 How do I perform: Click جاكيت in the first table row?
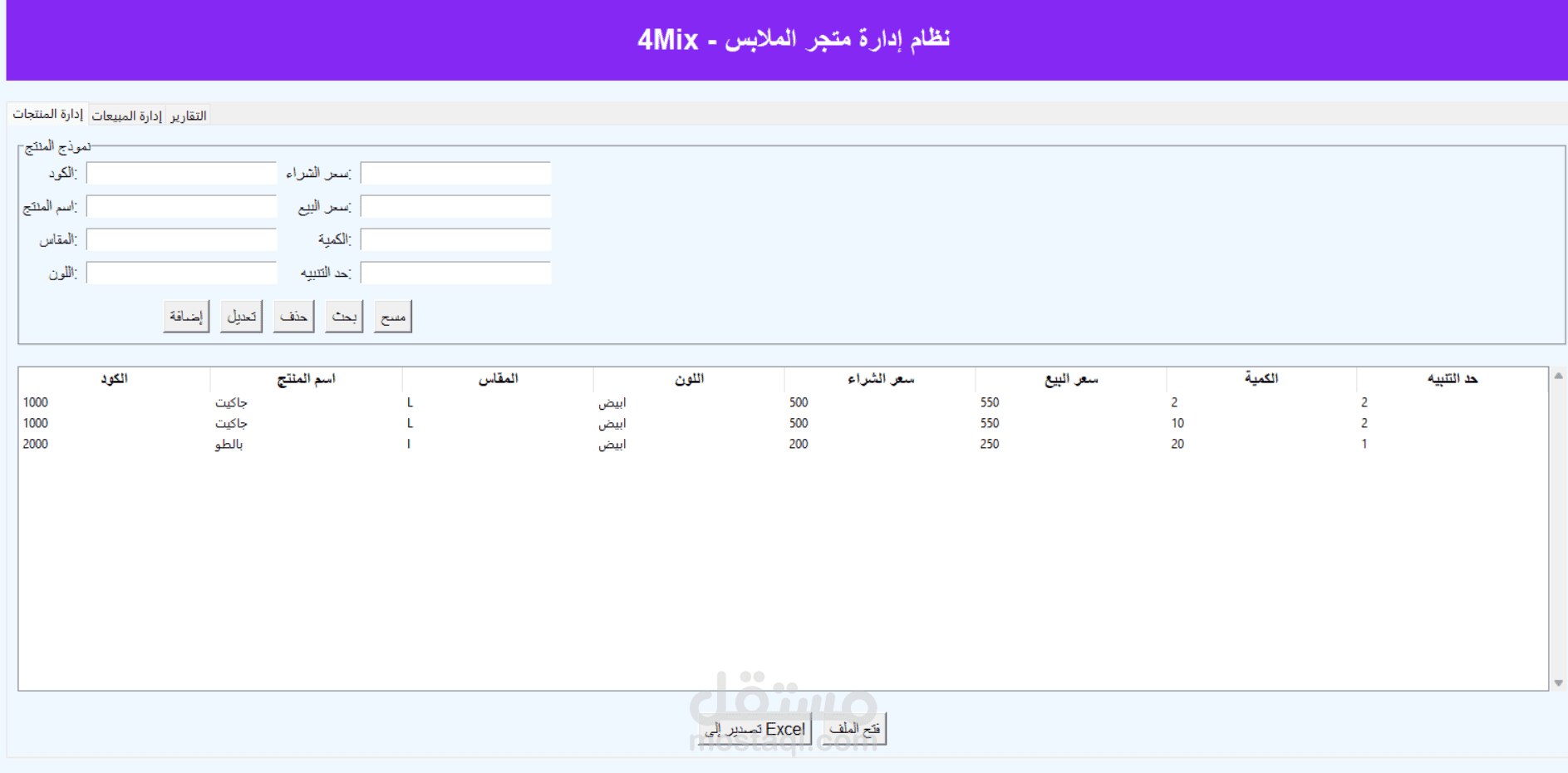tap(231, 402)
